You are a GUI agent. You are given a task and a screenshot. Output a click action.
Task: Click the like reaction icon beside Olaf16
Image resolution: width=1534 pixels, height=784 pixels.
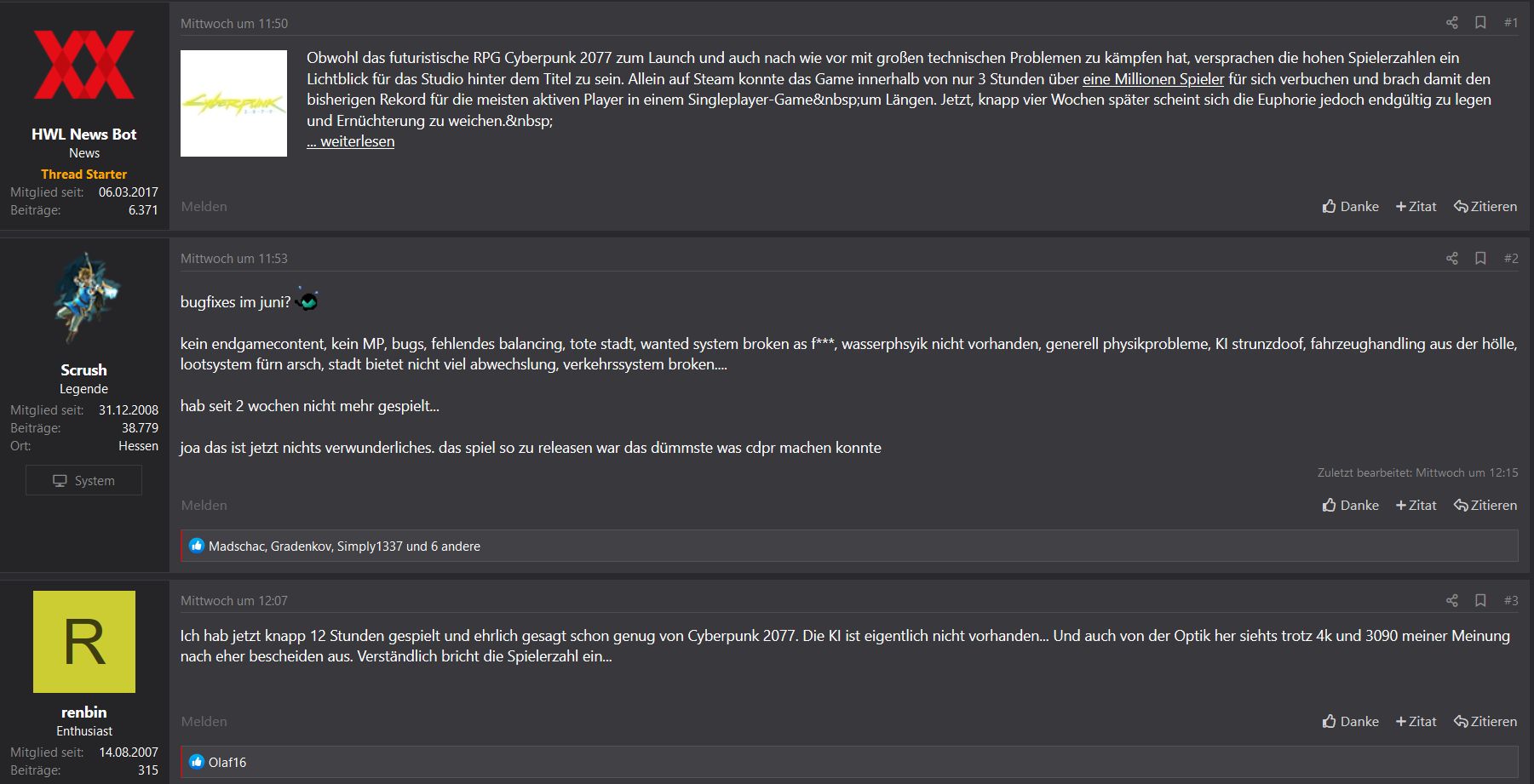pyautogui.click(x=197, y=762)
